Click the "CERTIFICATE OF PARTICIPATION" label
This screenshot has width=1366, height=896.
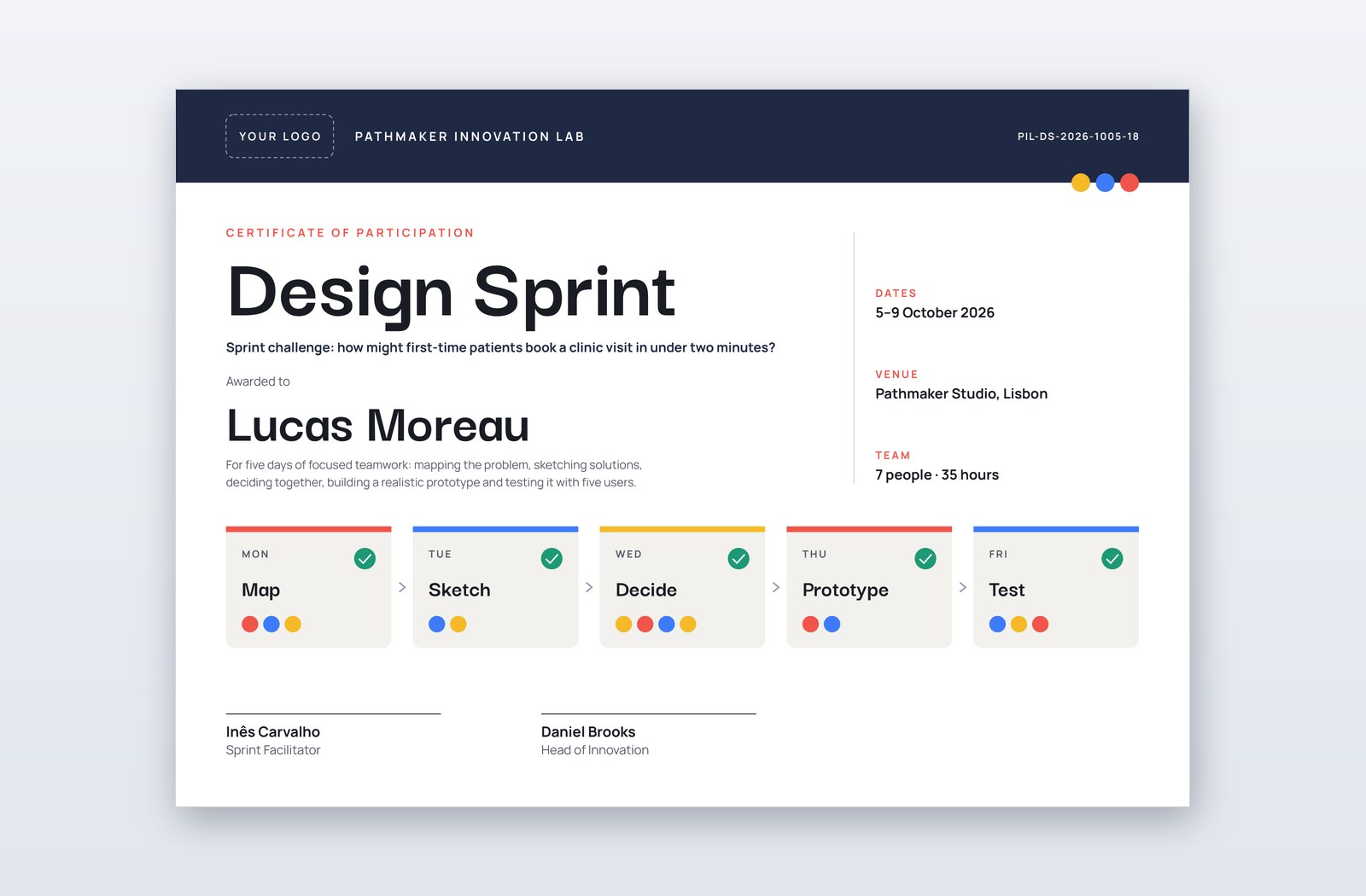(x=350, y=233)
